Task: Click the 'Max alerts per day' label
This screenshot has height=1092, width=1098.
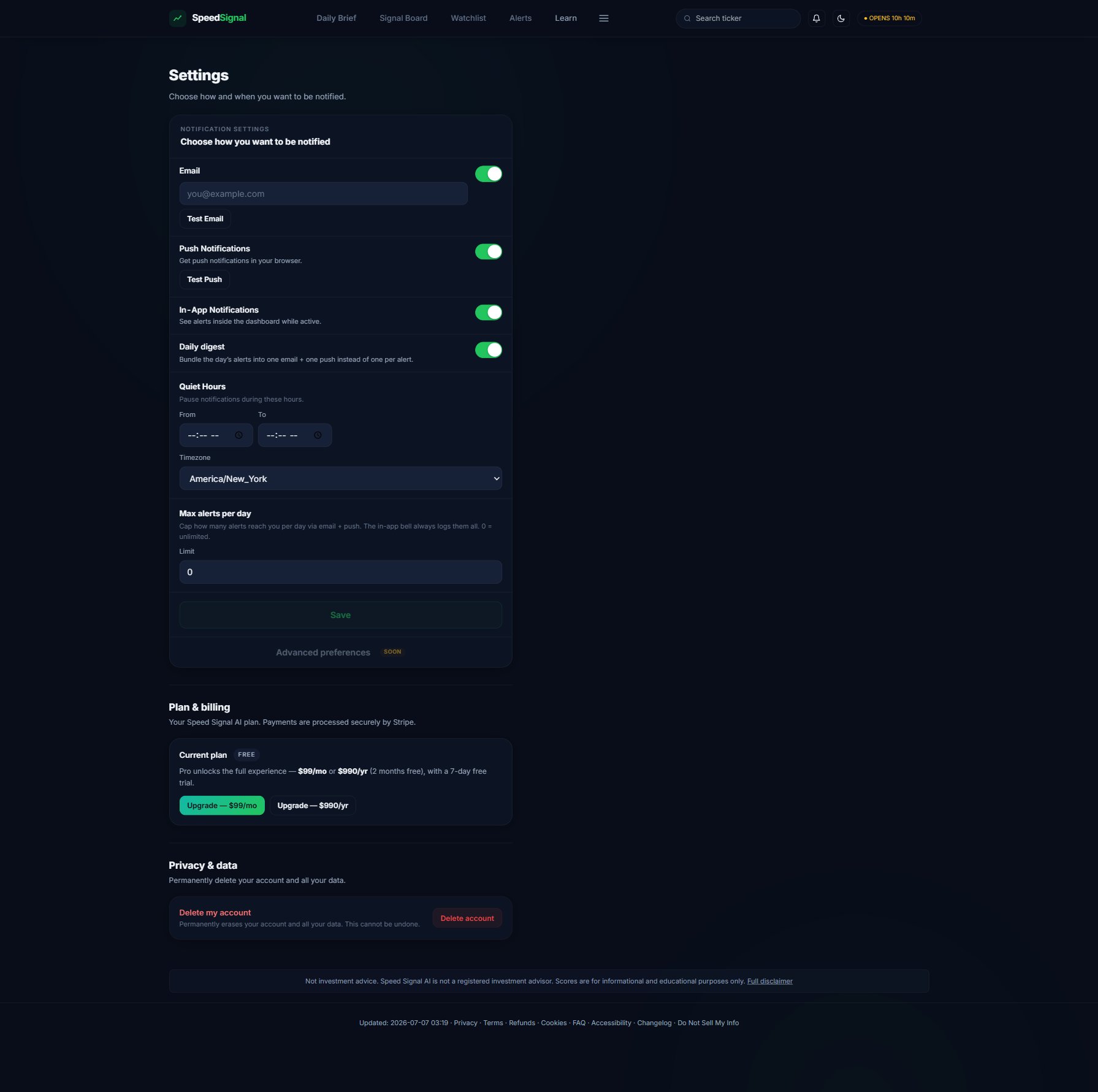Action: pyautogui.click(x=215, y=514)
